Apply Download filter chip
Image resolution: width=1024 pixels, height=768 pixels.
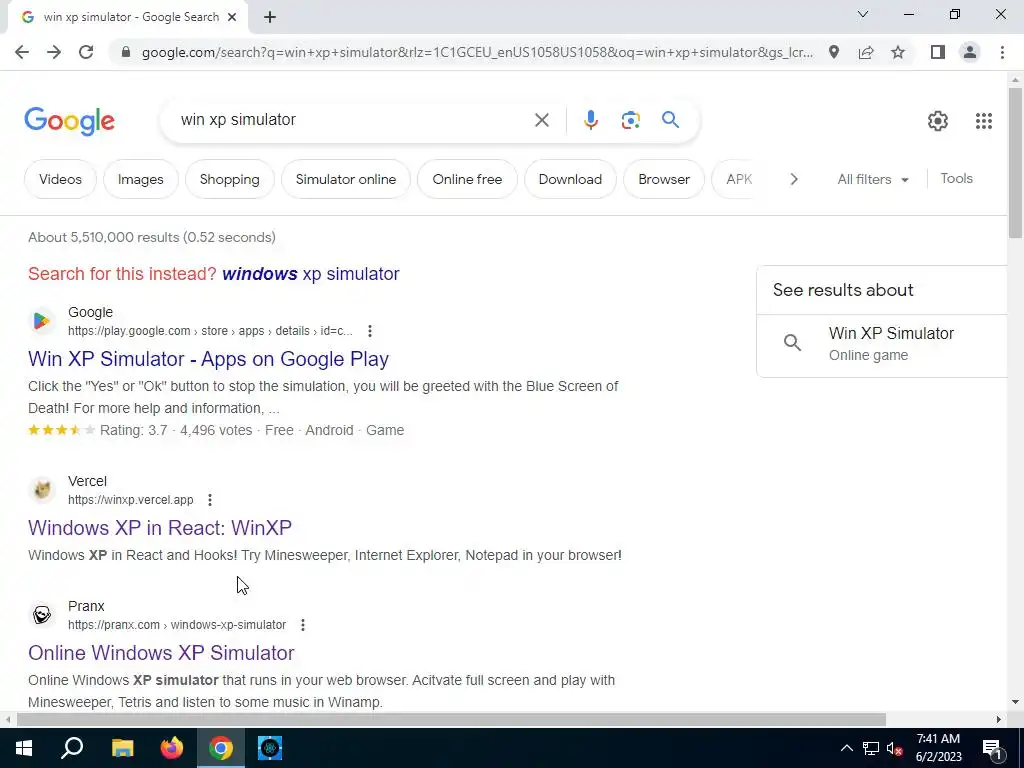pyautogui.click(x=570, y=179)
